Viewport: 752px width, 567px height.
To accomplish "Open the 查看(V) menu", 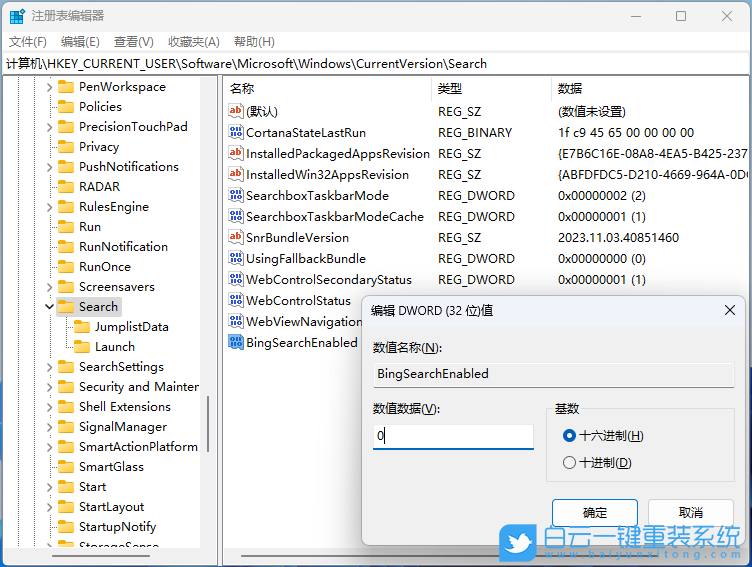I will pyautogui.click(x=133, y=42).
